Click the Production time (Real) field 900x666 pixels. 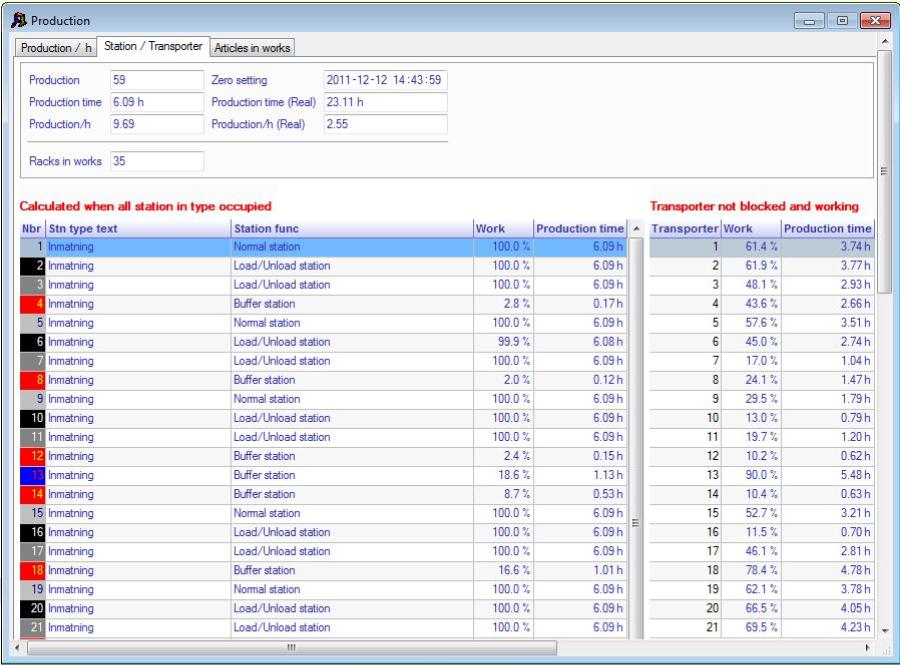tap(384, 102)
